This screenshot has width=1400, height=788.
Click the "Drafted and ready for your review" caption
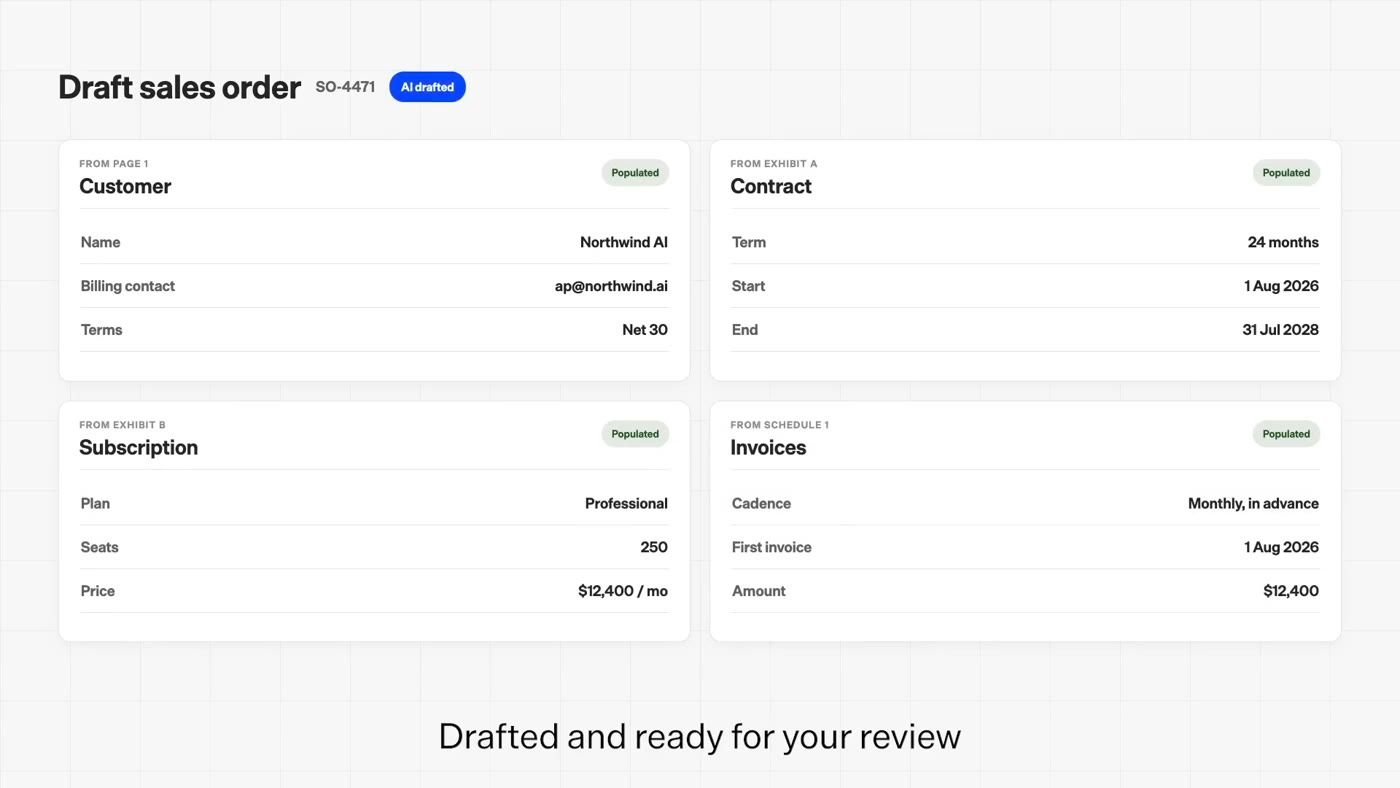click(700, 737)
